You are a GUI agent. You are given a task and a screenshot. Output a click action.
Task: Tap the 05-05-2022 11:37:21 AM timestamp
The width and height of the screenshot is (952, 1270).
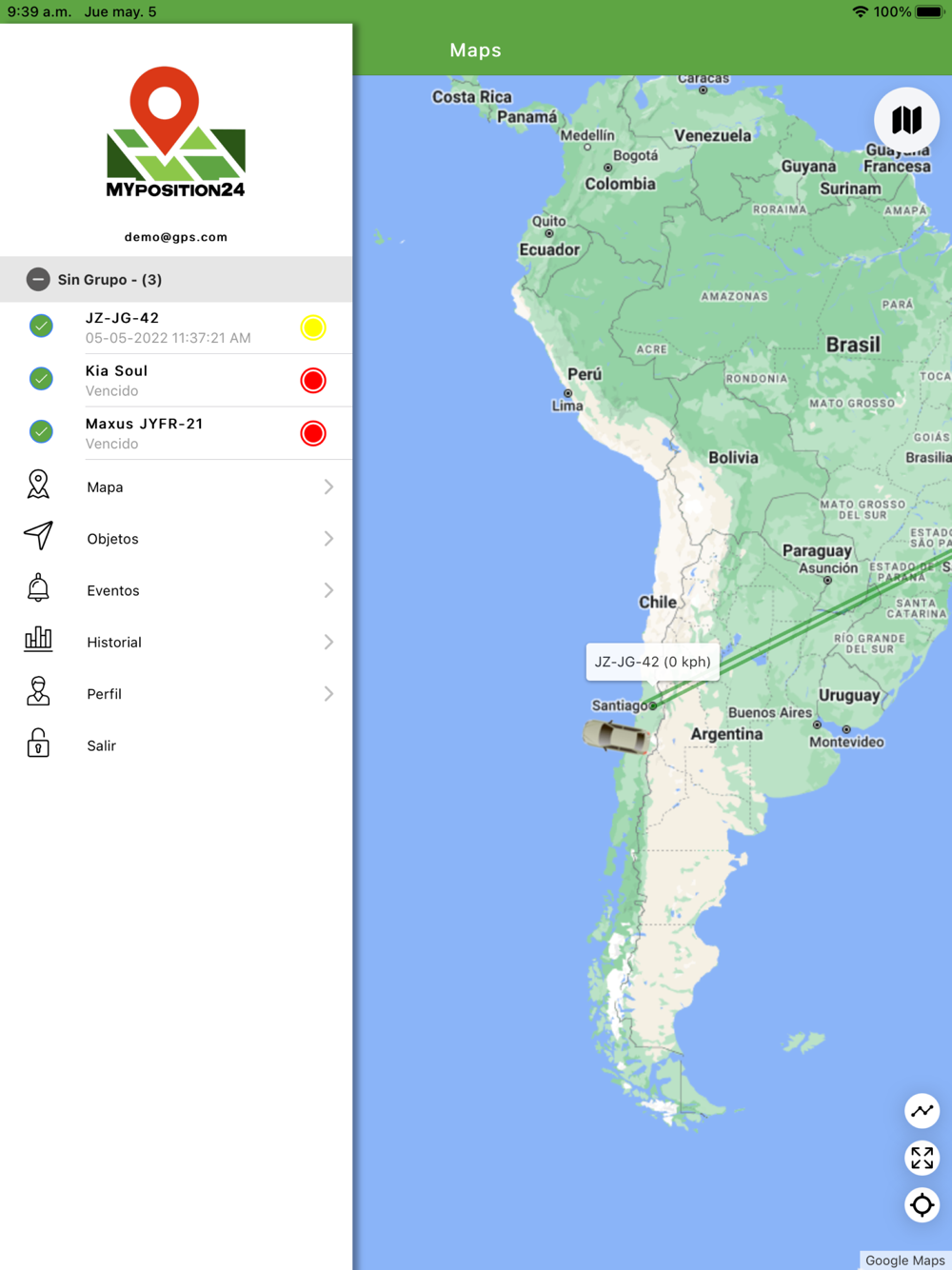tap(168, 338)
